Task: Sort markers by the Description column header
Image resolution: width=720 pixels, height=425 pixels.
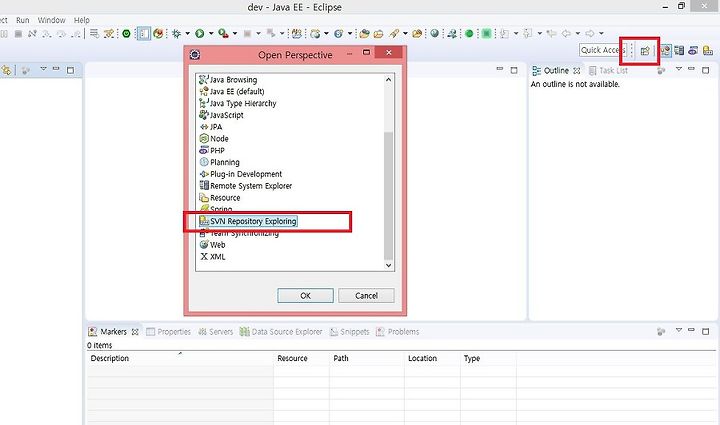Action: 180,358
